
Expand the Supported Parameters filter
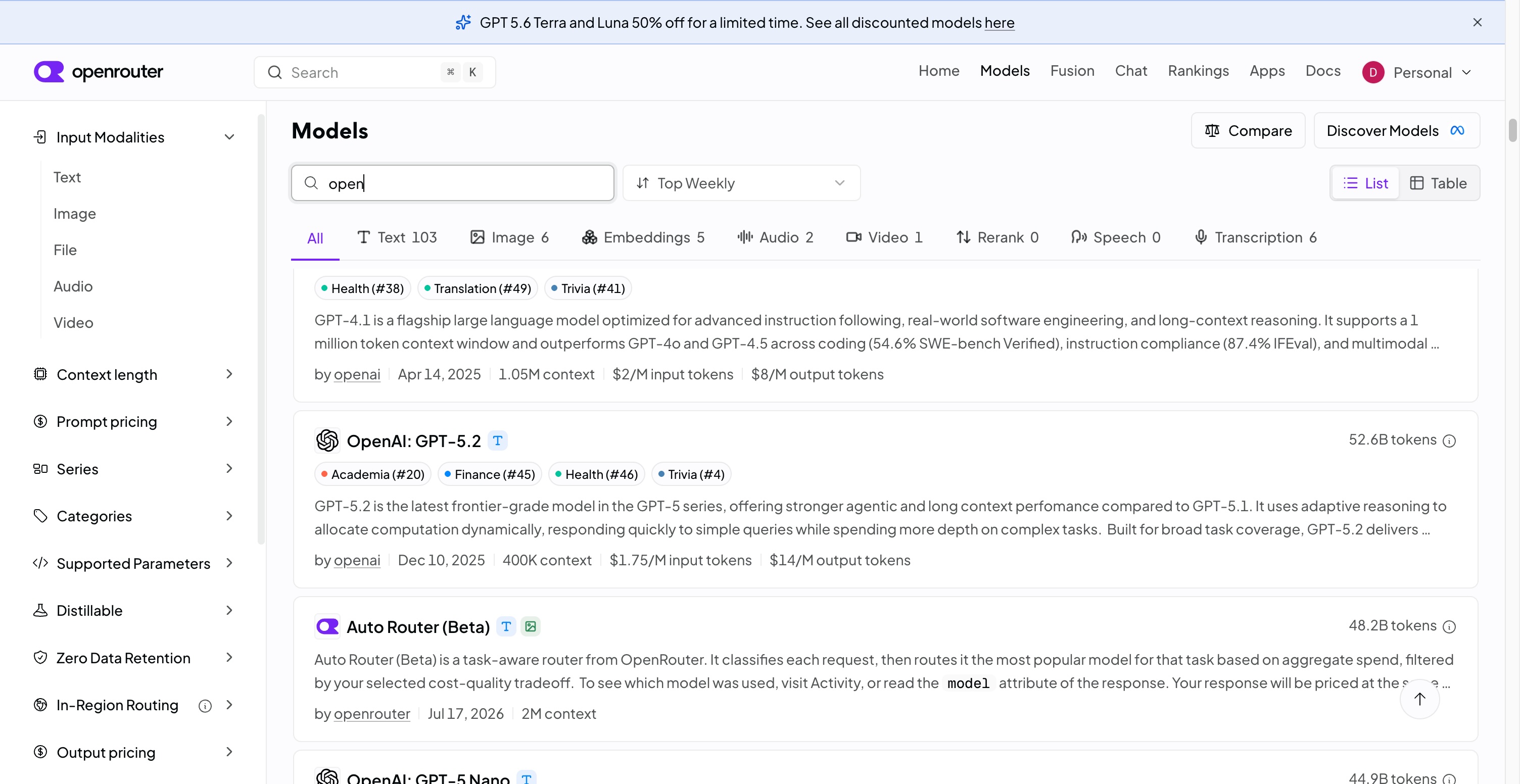[x=134, y=563]
